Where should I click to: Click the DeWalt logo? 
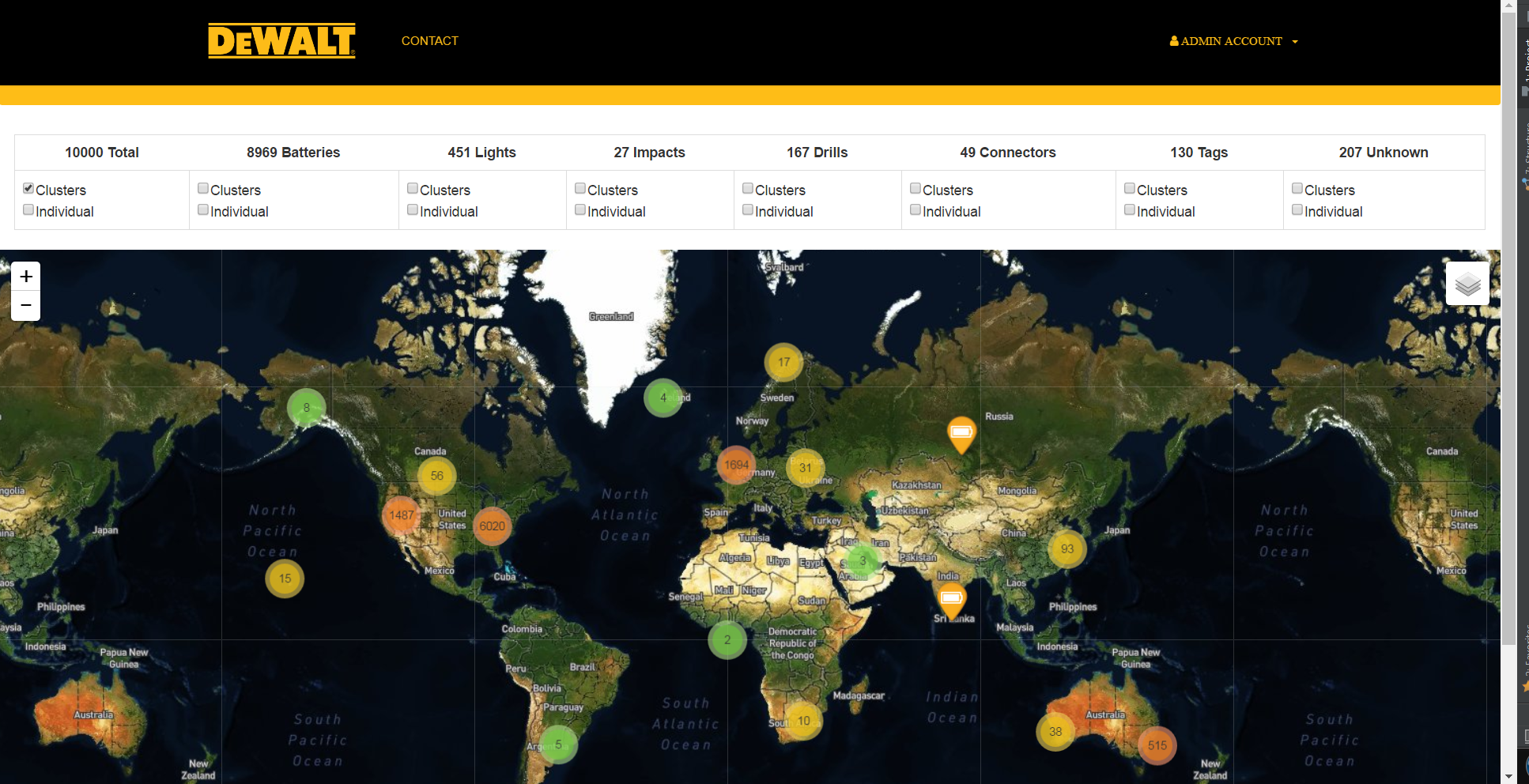[281, 41]
